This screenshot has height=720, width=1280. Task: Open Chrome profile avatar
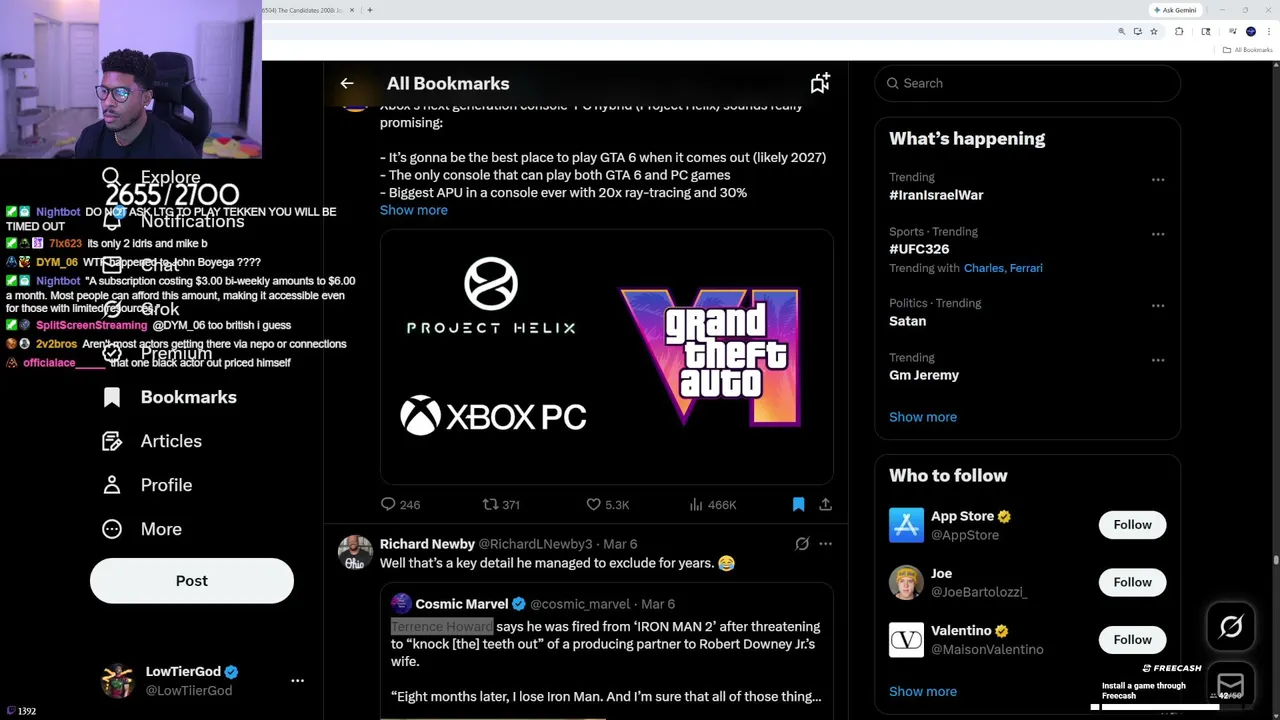pyautogui.click(x=1251, y=32)
